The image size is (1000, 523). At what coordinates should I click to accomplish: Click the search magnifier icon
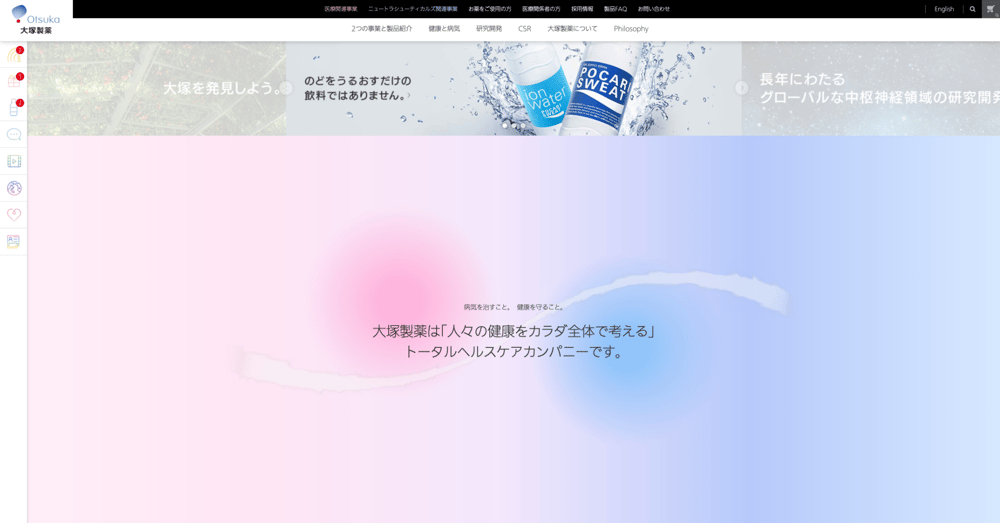tap(973, 9)
